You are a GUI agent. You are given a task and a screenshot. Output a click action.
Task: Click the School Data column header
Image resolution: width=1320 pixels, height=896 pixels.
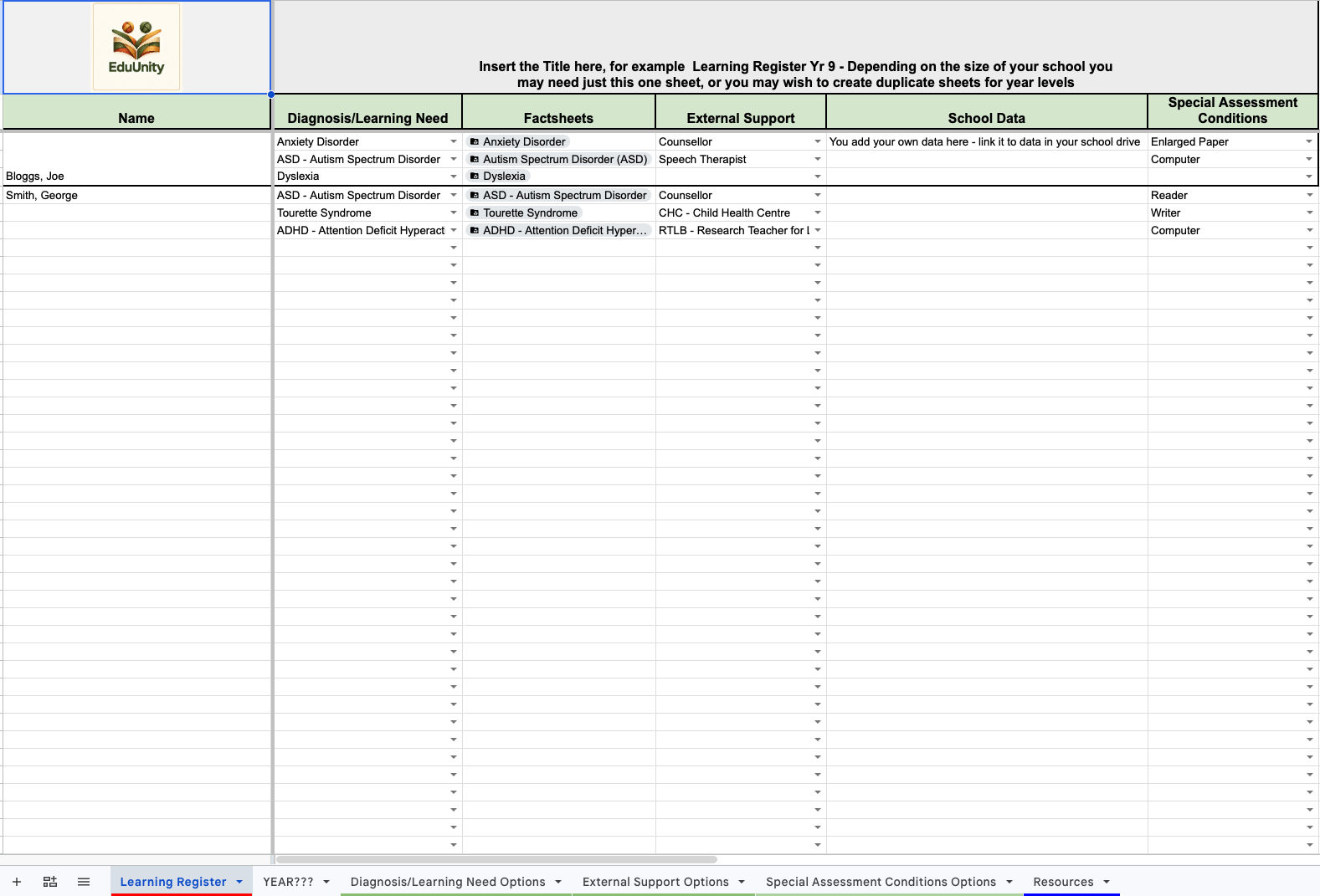point(987,111)
